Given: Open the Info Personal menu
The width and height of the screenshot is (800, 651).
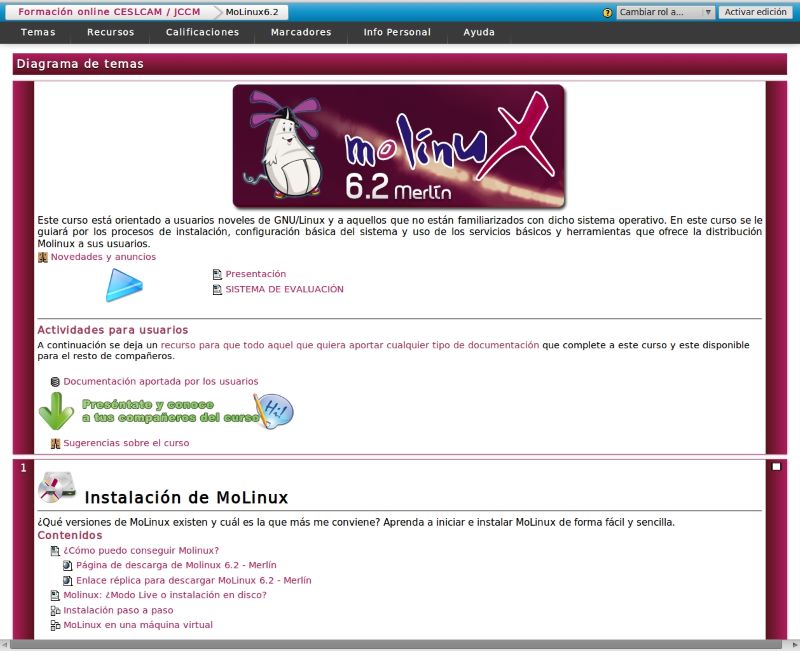Looking at the screenshot, I should point(397,32).
